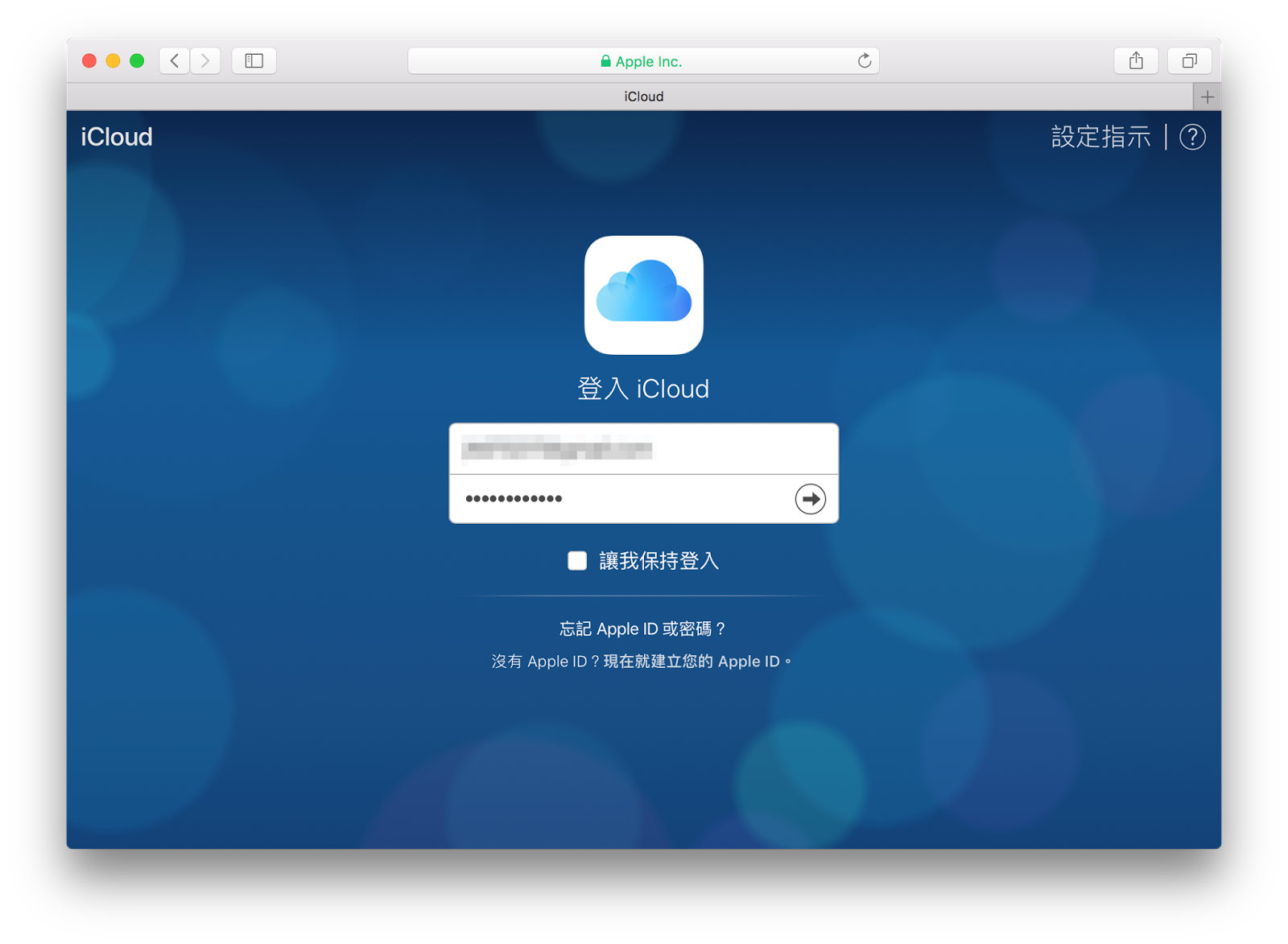The height and width of the screenshot is (944, 1288).
Task: Open iCloud help question mark icon
Action: pos(1192,138)
